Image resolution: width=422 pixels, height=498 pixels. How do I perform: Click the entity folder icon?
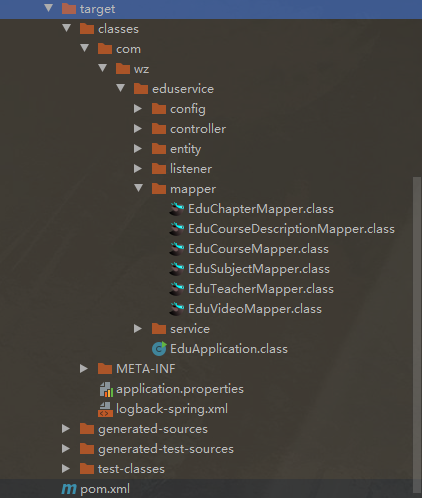coord(159,148)
